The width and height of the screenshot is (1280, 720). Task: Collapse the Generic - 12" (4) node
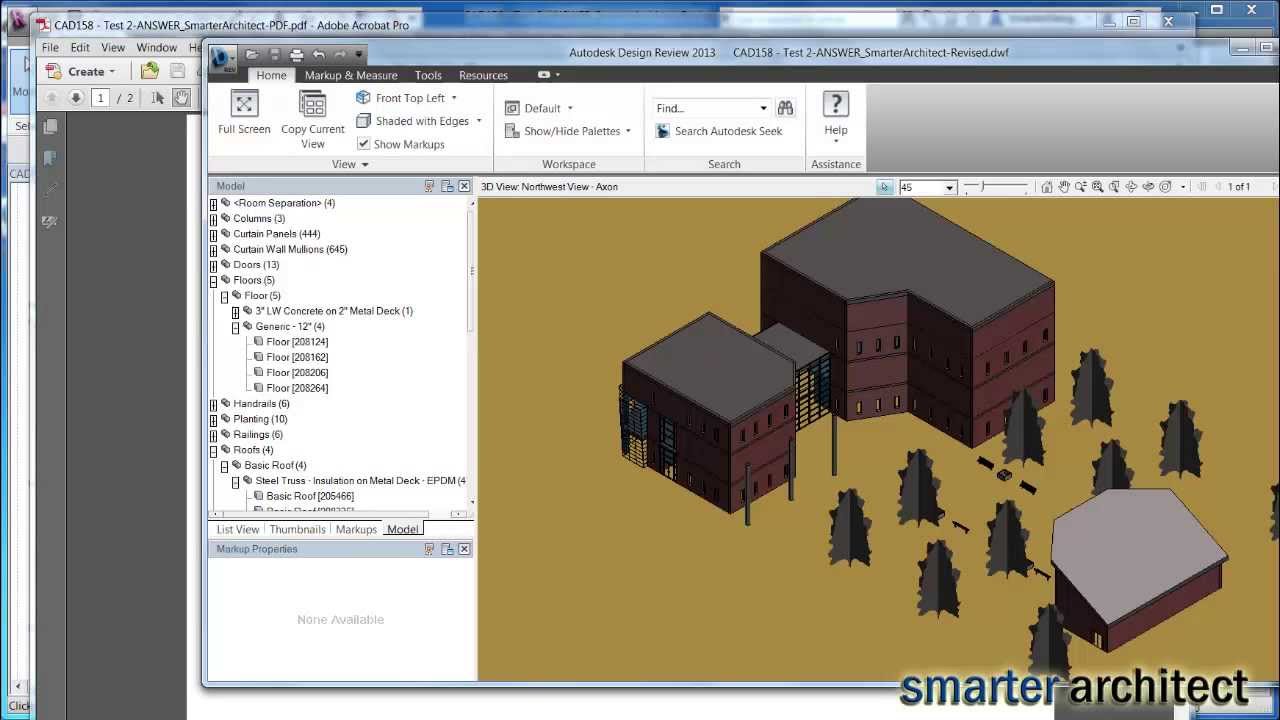pyautogui.click(x=236, y=327)
